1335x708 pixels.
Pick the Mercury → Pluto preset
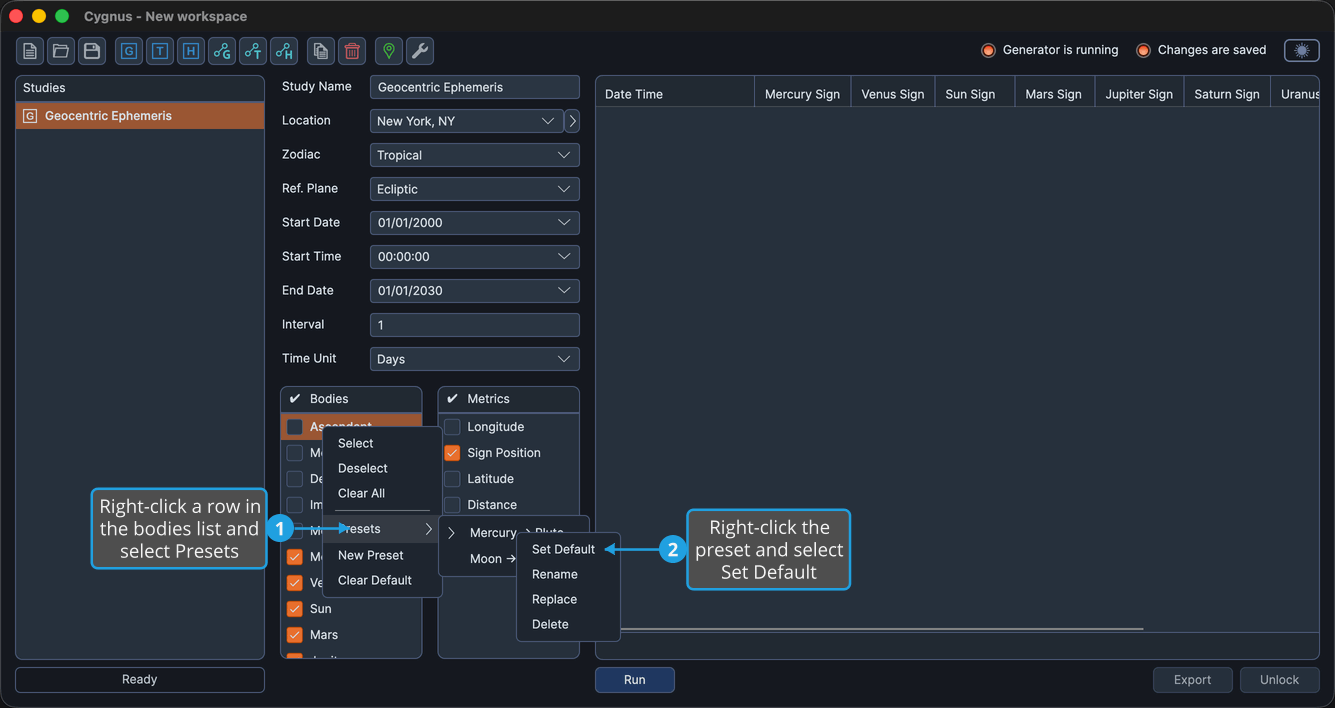pos(514,532)
